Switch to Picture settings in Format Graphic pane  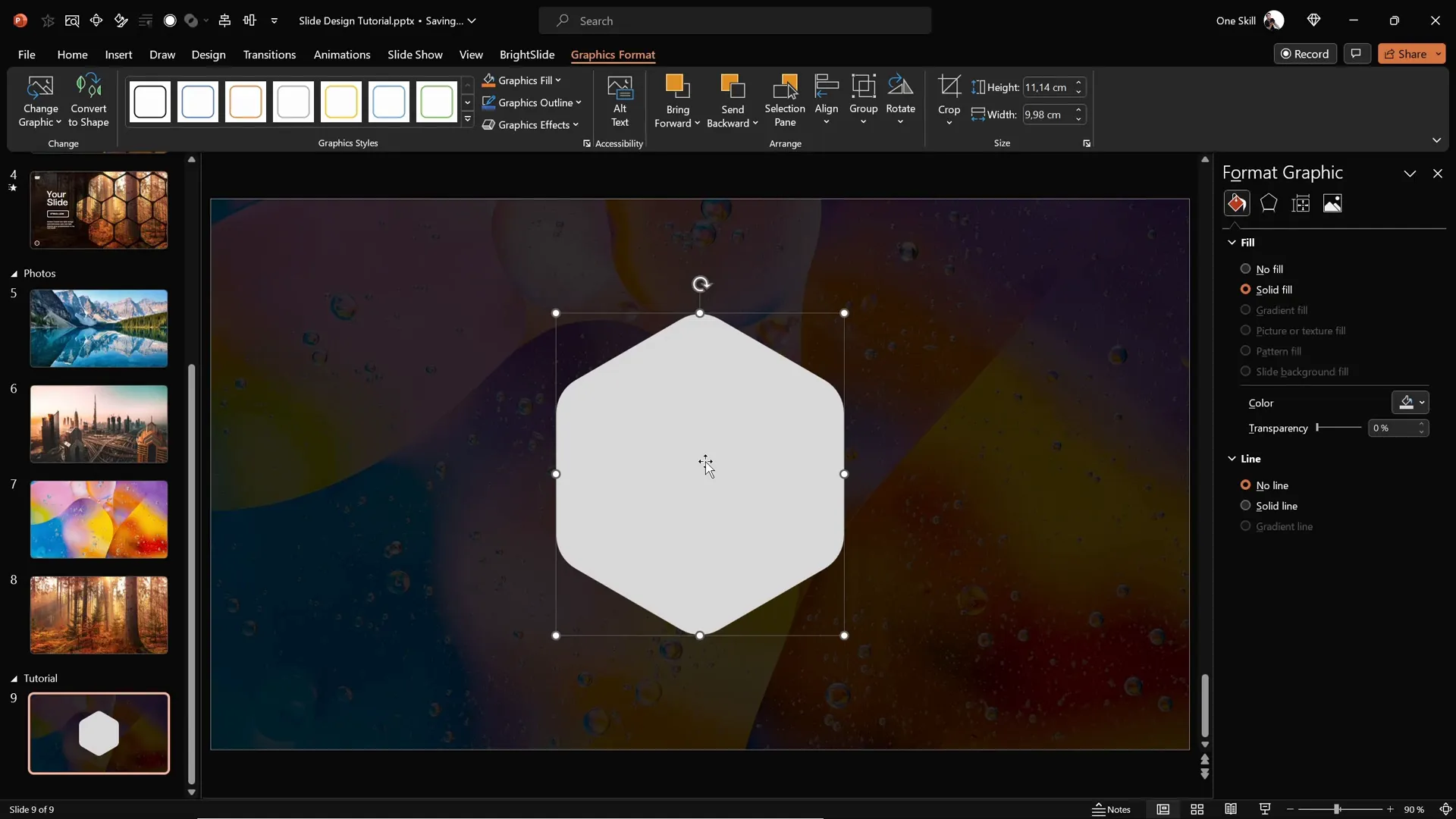pyautogui.click(x=1332, y=203)
